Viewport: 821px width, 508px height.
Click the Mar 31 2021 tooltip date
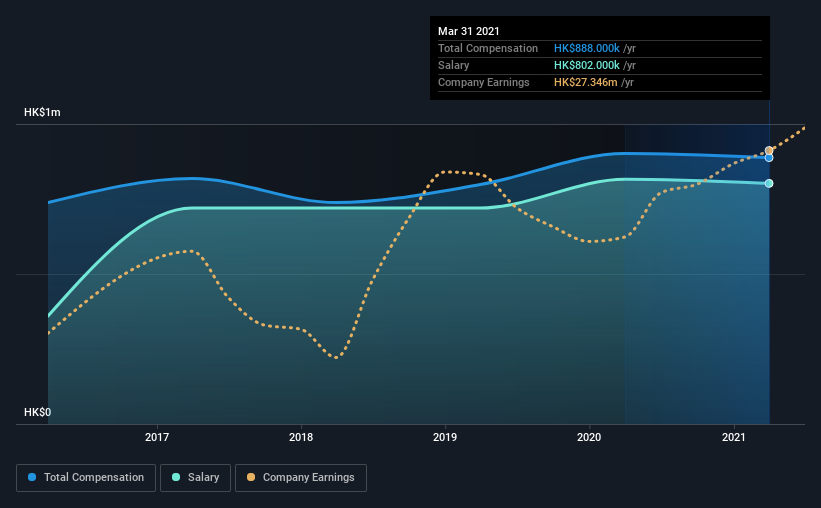coord(469,31)
